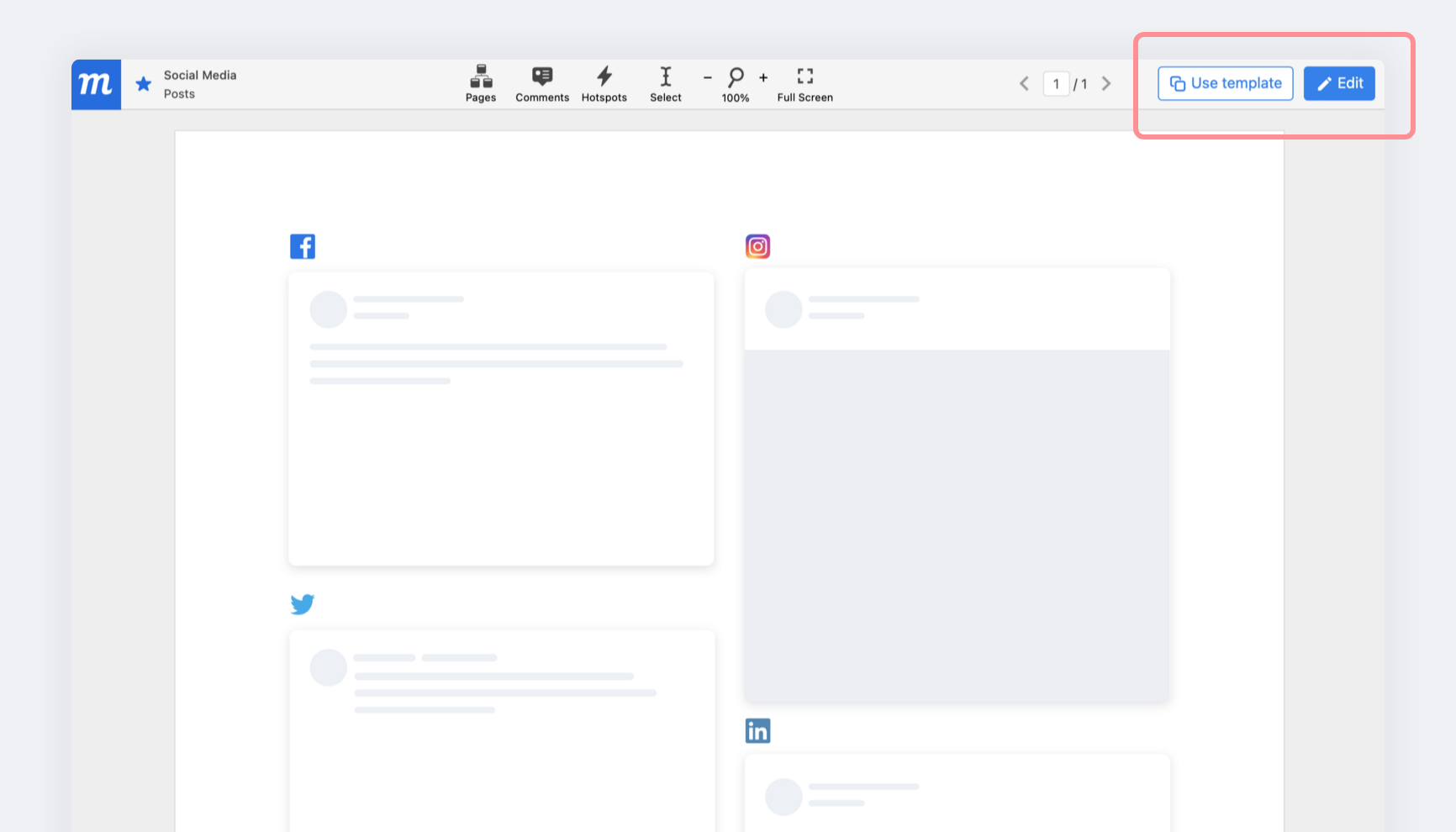Activate the Select tool
The height and width of the screenshot is (832, 1456).
[665, 83]
